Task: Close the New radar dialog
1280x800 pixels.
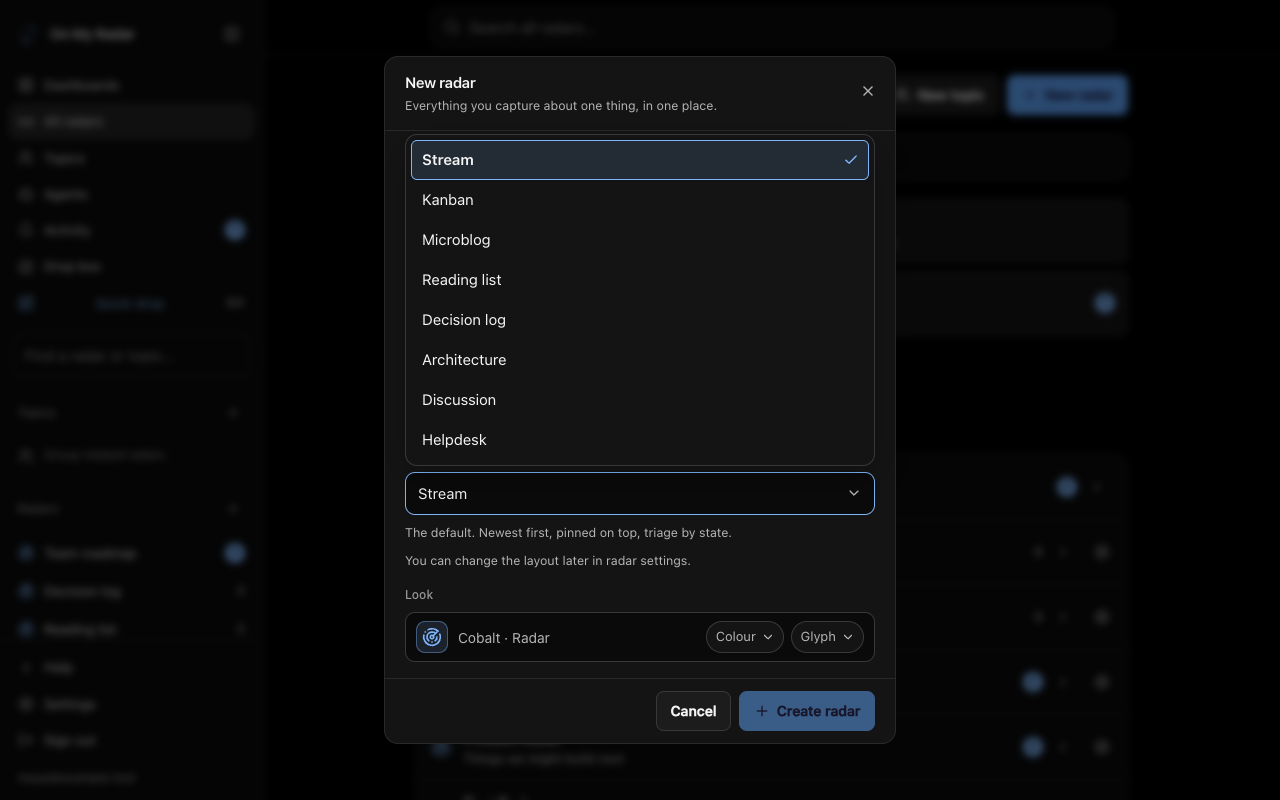Action: coord(868,91)
